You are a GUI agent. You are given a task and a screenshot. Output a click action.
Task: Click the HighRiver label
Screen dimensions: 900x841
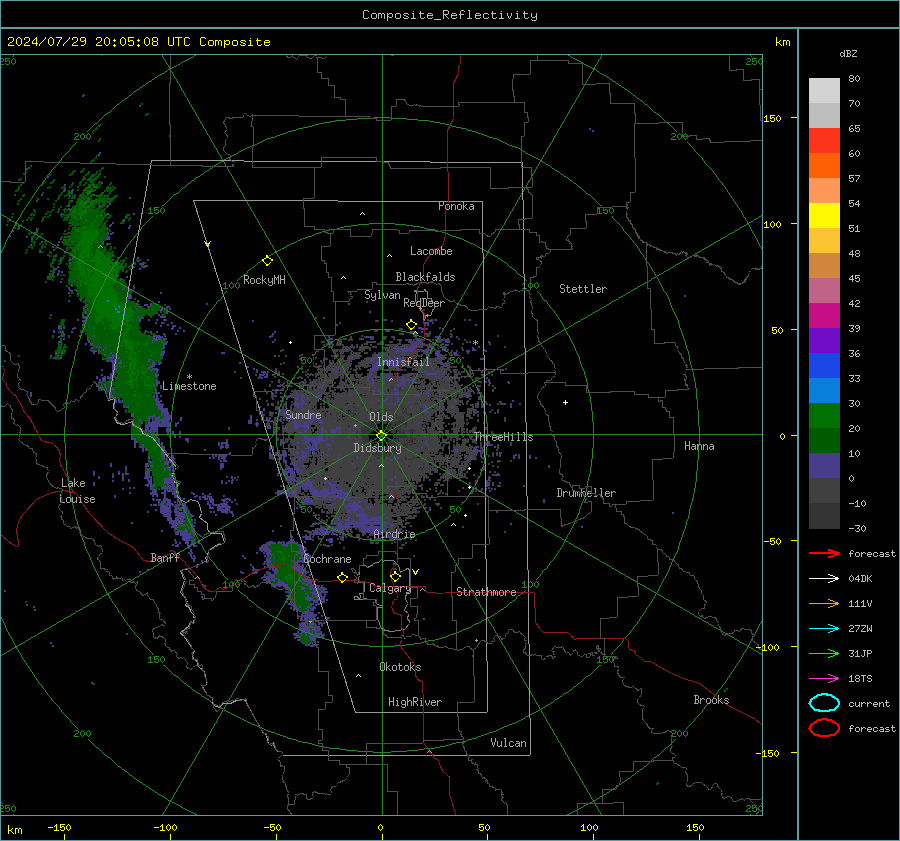click(x=415, y=703)
